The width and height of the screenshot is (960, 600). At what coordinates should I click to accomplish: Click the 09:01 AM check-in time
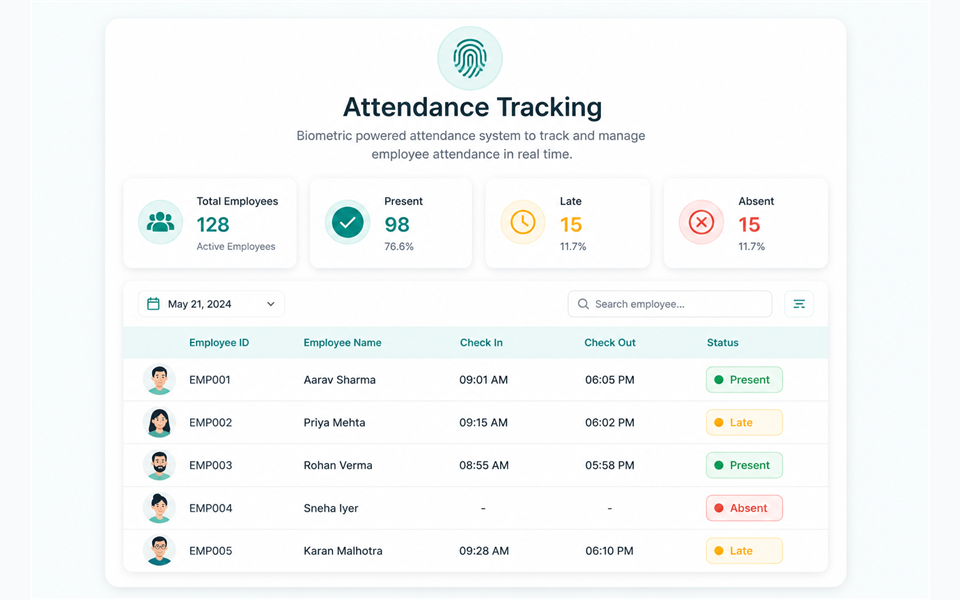pos(484,380)
